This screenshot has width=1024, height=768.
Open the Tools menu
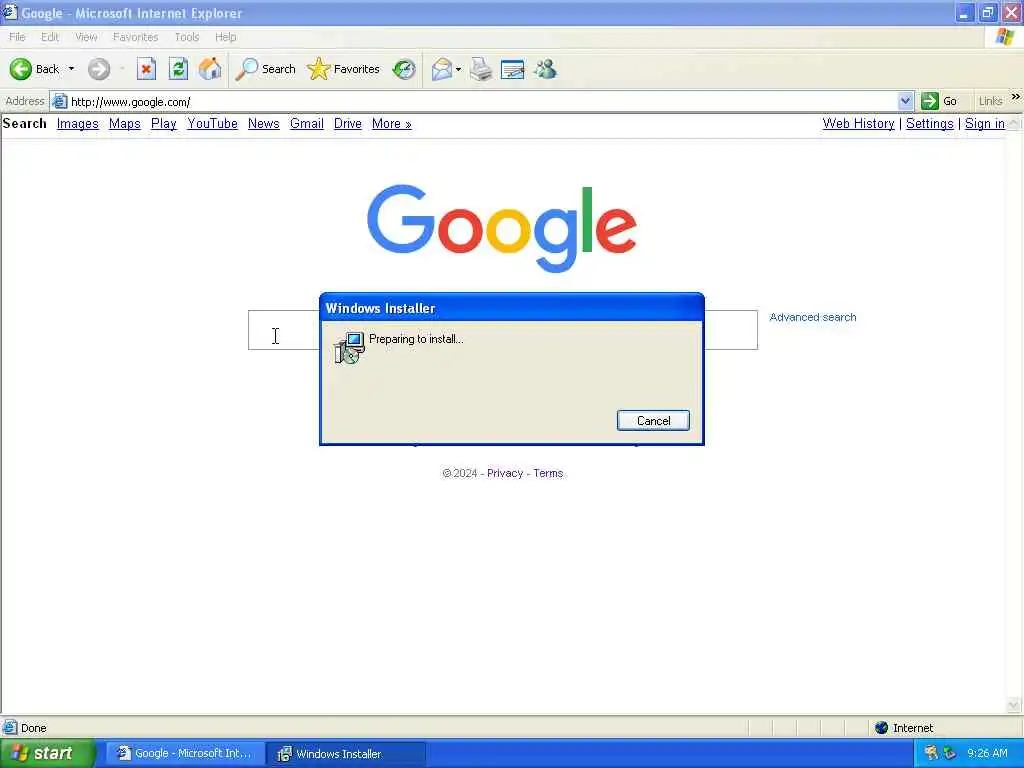(187, 37)
